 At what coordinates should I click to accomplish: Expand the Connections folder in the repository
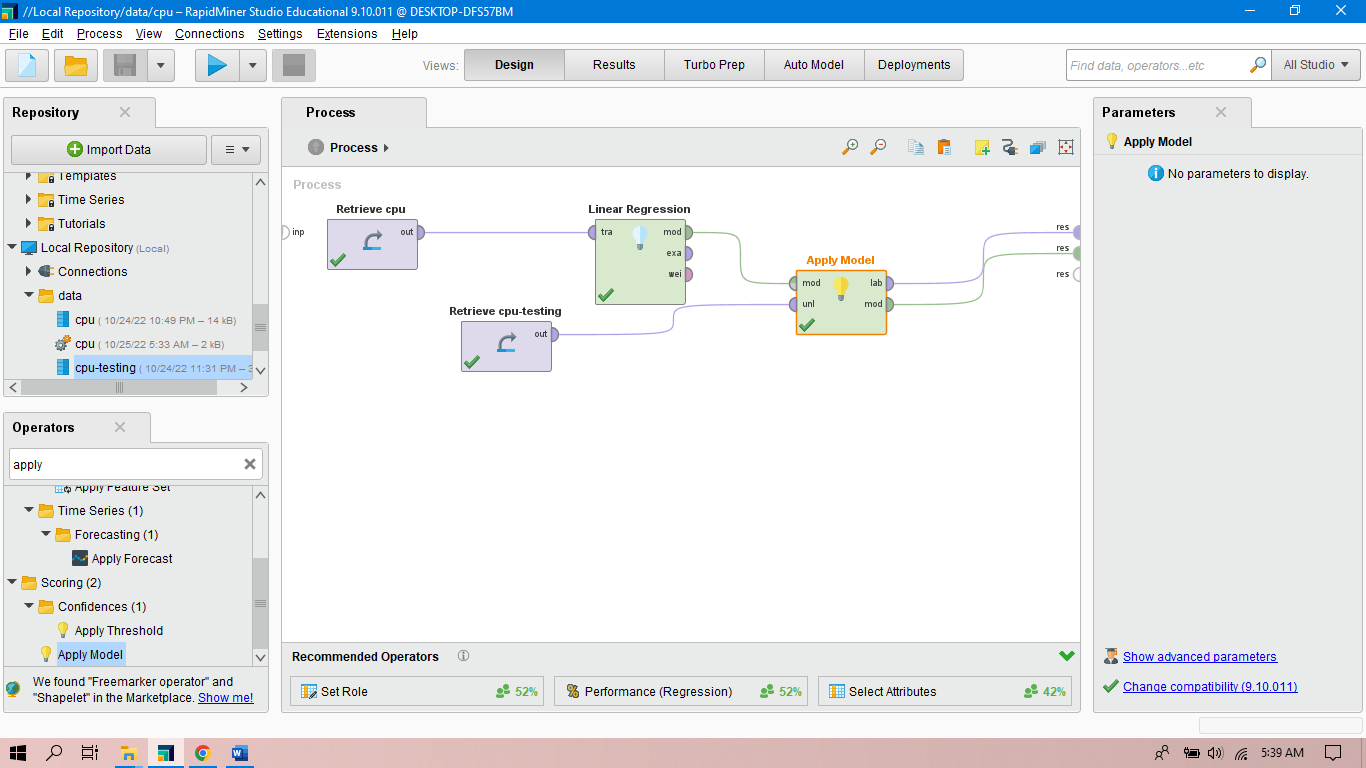27,271
